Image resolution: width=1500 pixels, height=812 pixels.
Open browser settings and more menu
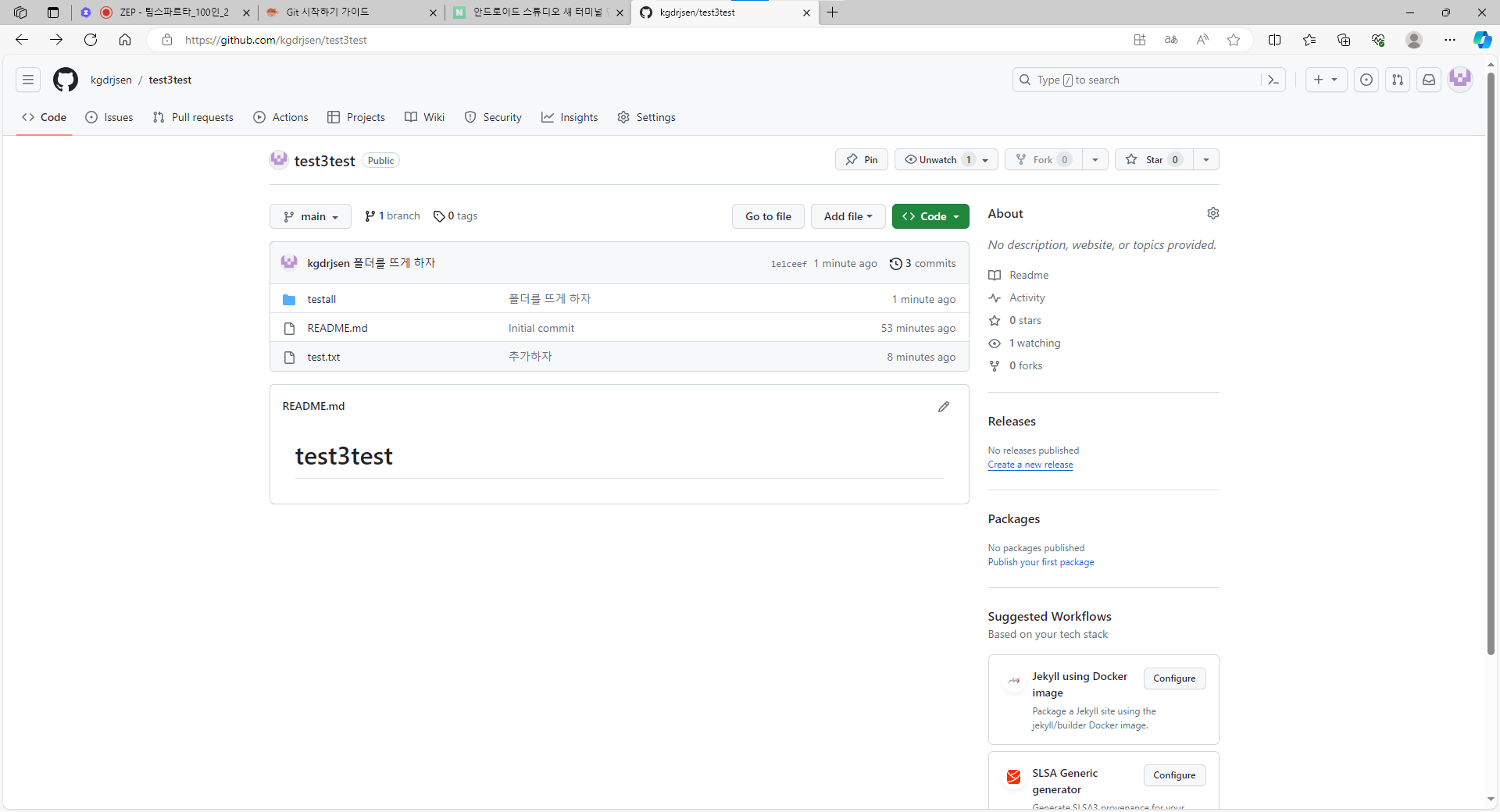point(1450,40)
